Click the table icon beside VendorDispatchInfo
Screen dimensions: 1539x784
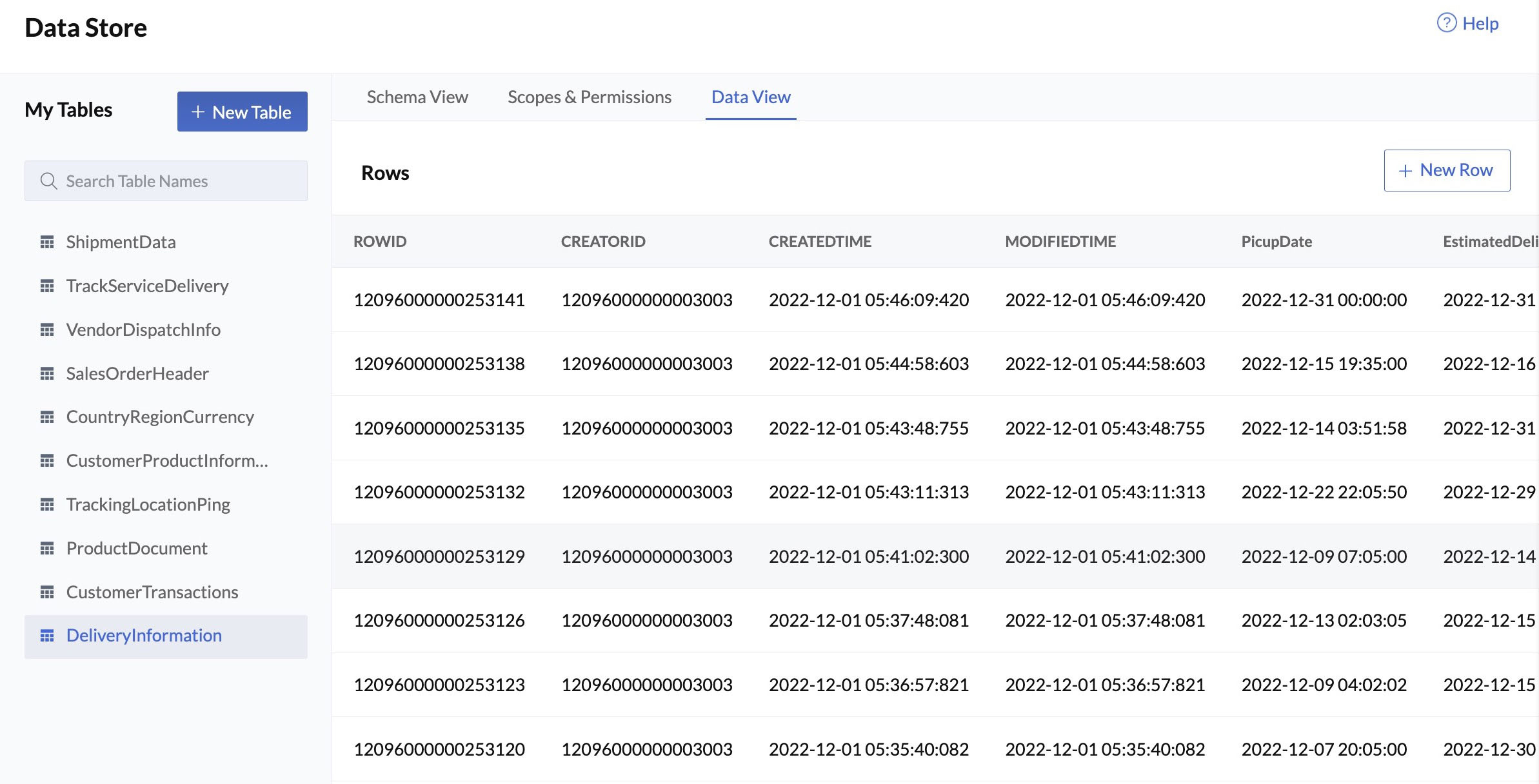(48, 330)
